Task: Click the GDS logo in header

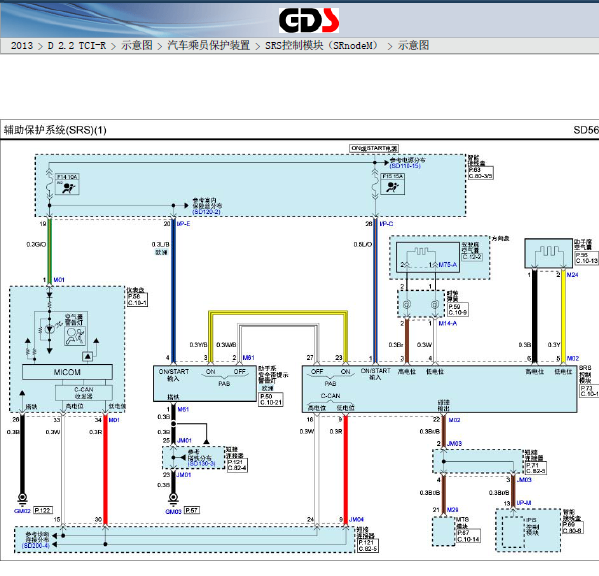Action: [309, 20]
